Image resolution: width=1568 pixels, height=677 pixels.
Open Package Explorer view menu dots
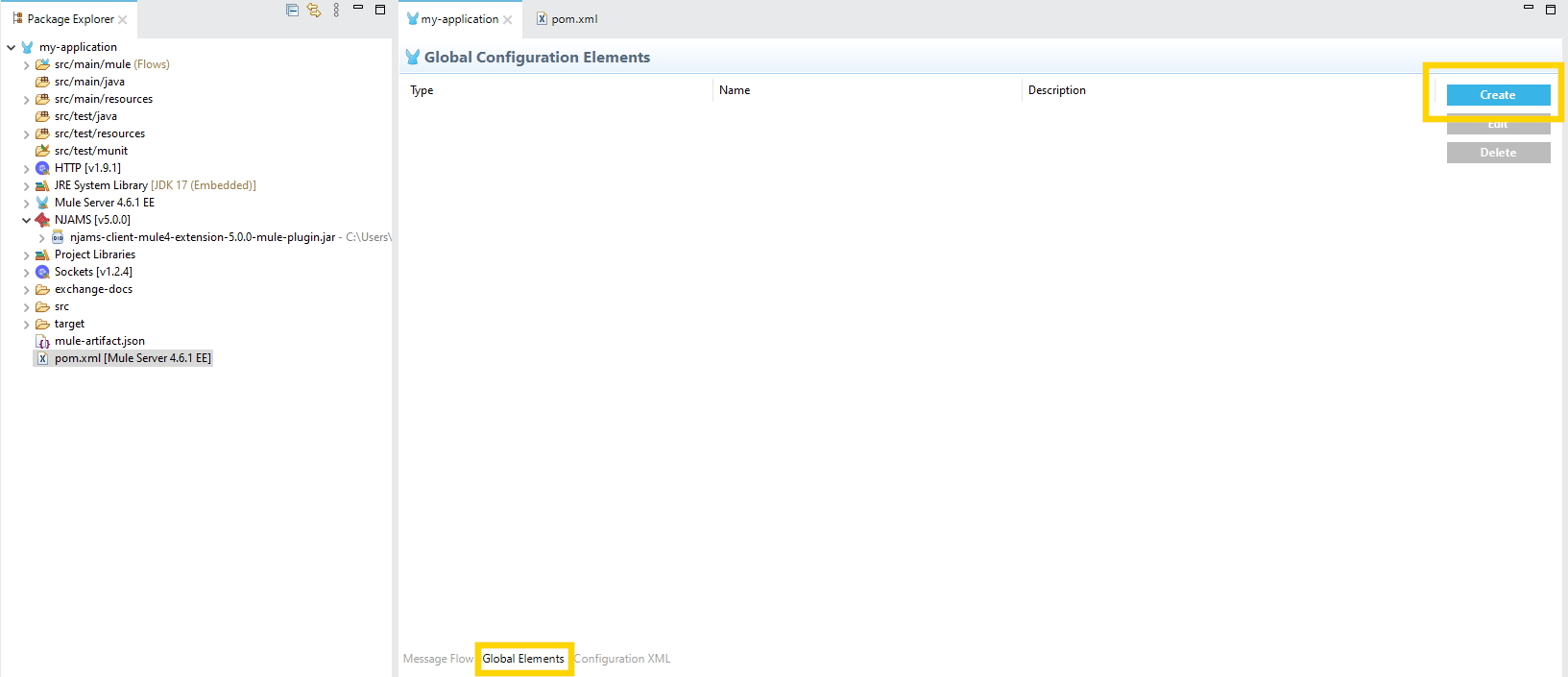336,10
